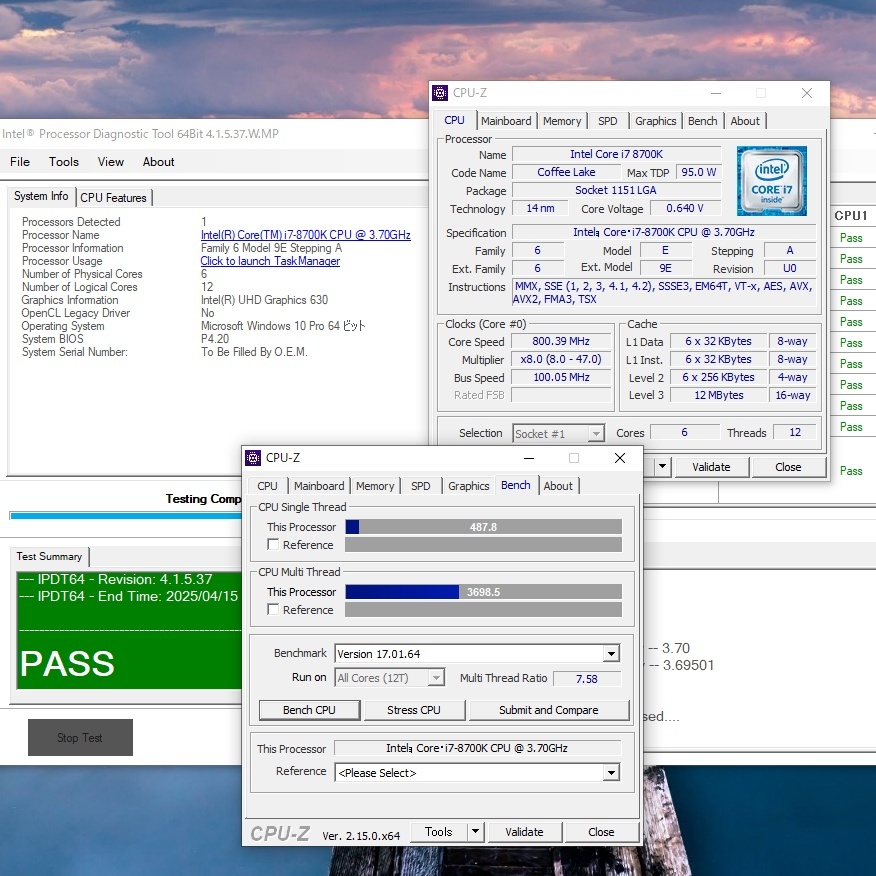Click the multi thread score bar 3698.5

(483, 592)
